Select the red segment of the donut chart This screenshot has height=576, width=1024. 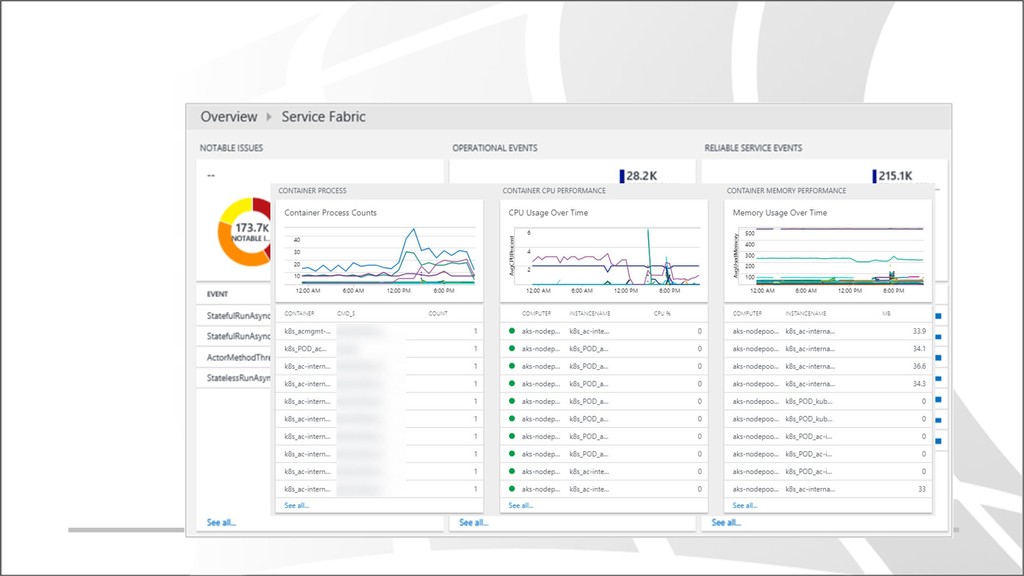(x=263, y=208)
